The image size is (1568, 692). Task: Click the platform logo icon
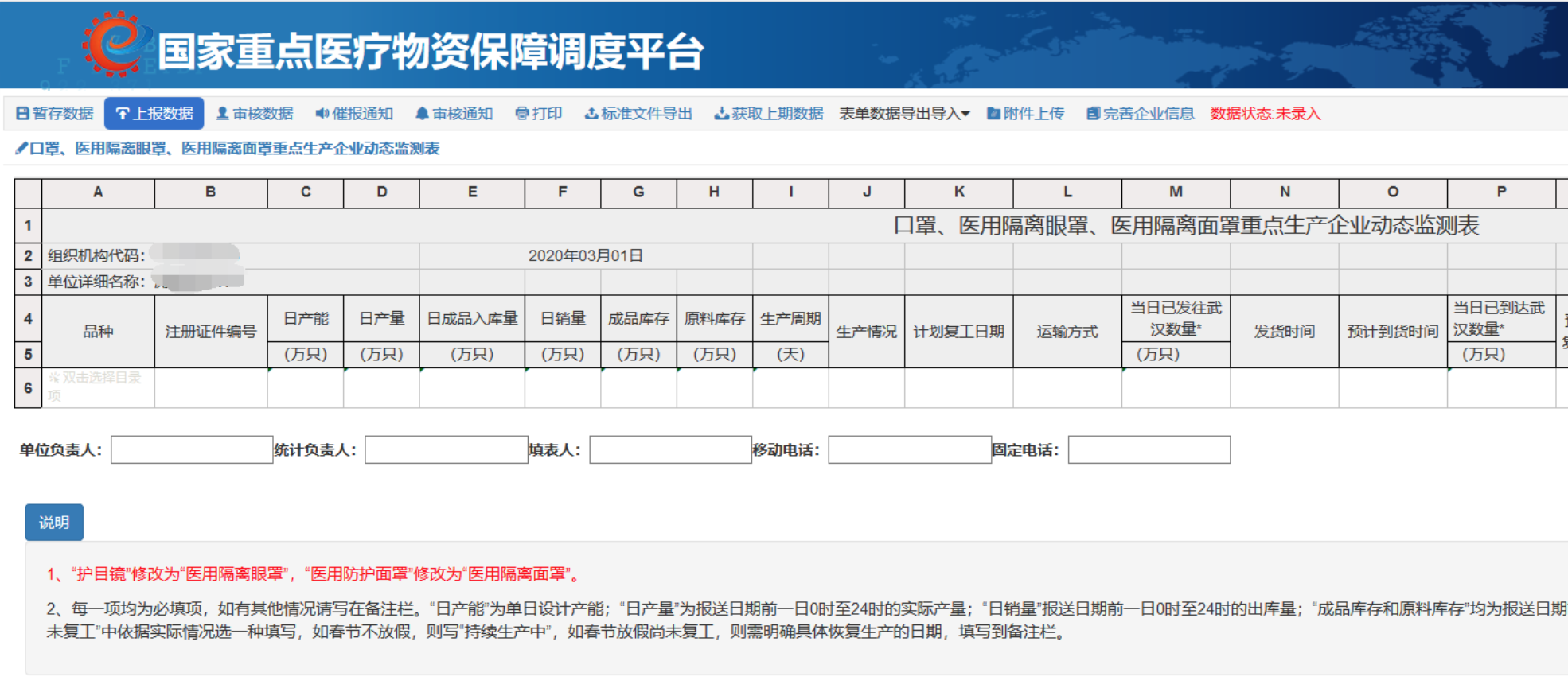(118, 44)
